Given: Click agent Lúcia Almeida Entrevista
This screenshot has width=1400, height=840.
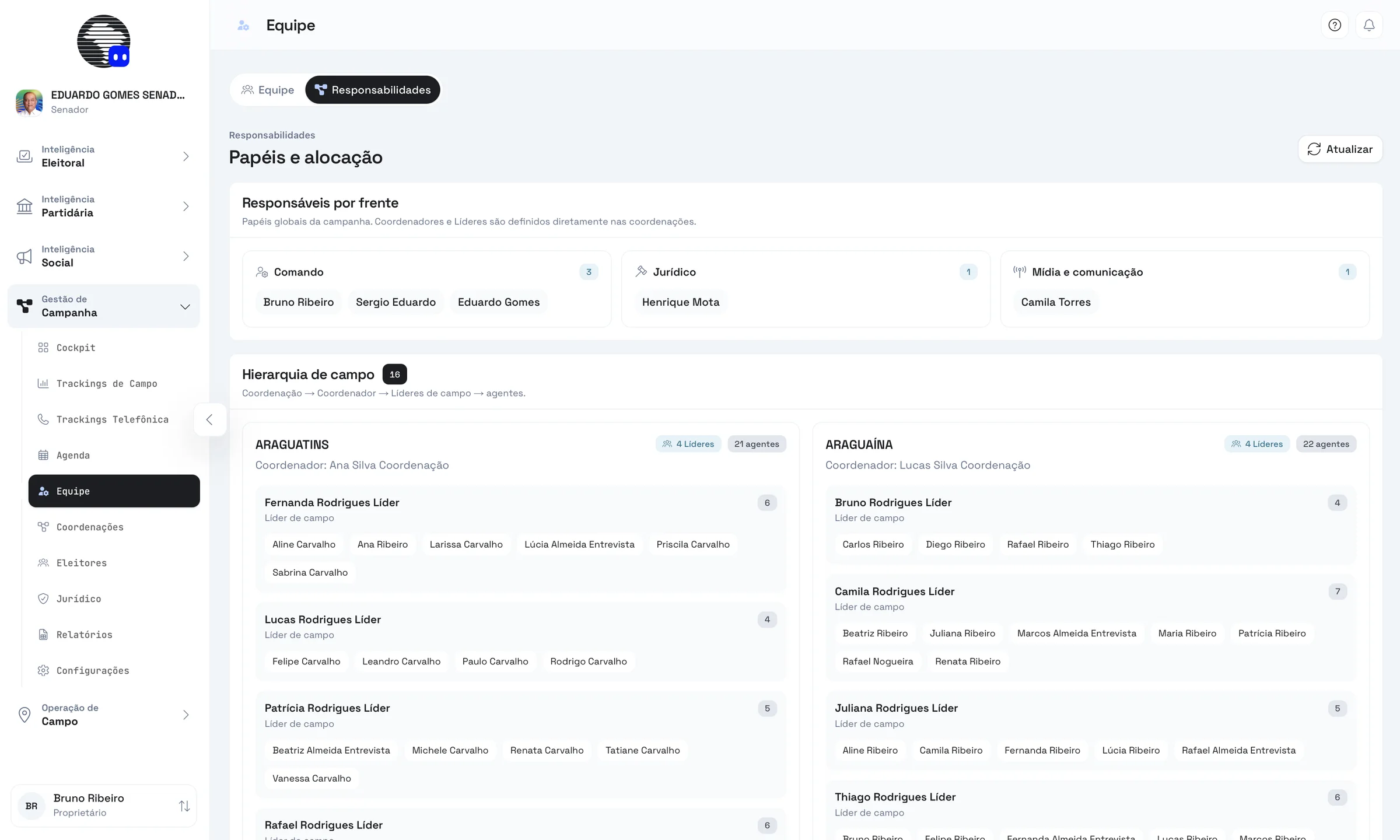Looking at the screenshot, I should (x=579, y=544).
